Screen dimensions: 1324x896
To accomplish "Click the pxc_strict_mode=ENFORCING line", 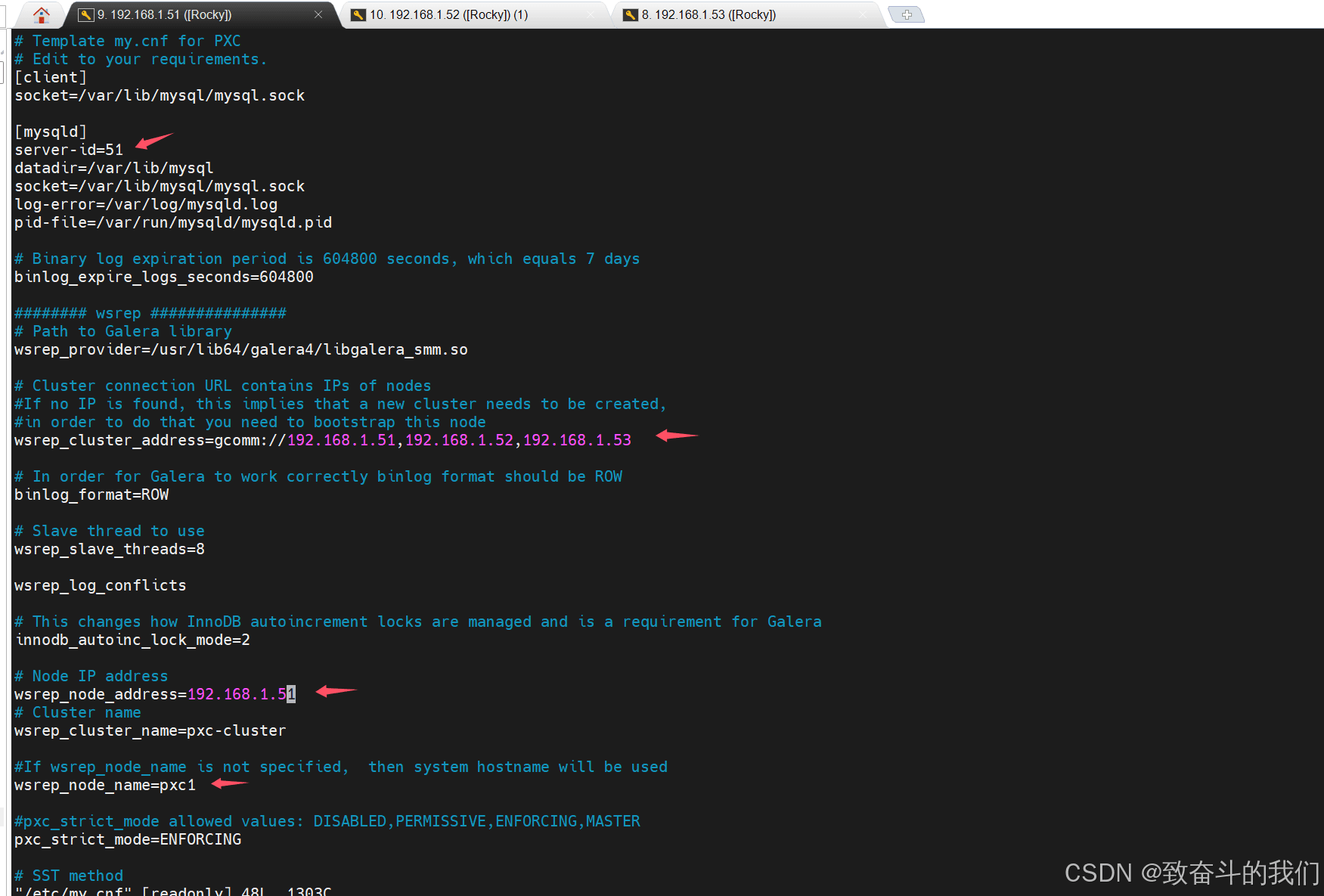I will click(x=128, y=839).
